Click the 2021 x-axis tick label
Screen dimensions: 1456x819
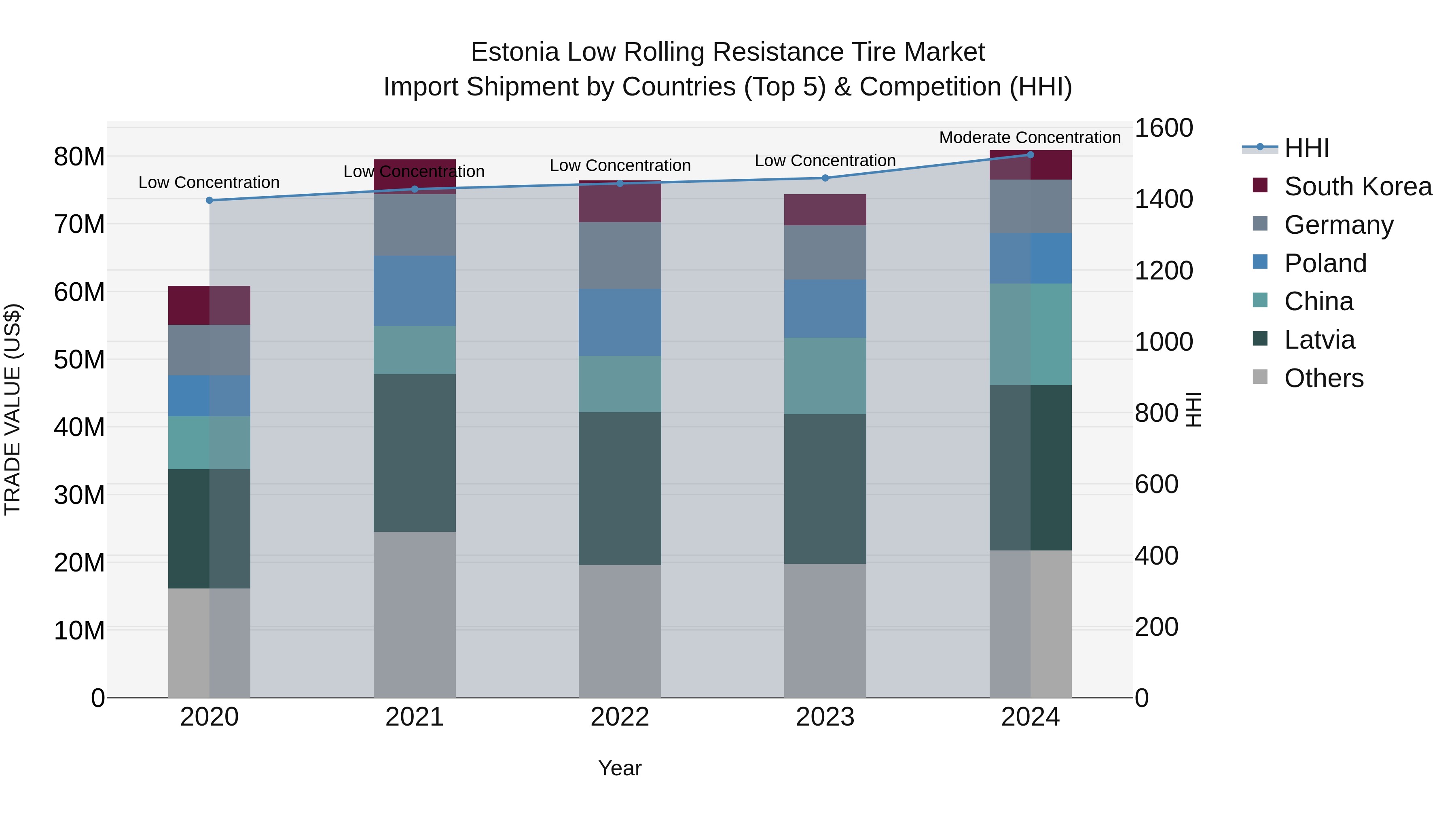tap(415, 717)
